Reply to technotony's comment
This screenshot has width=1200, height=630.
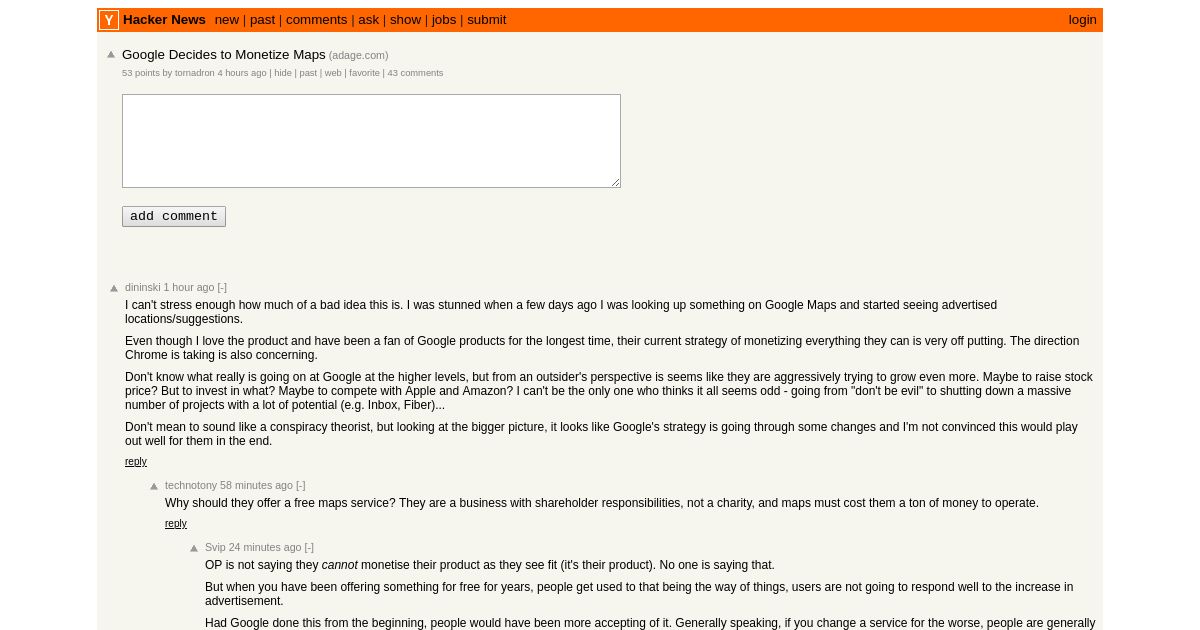(176, 524)
